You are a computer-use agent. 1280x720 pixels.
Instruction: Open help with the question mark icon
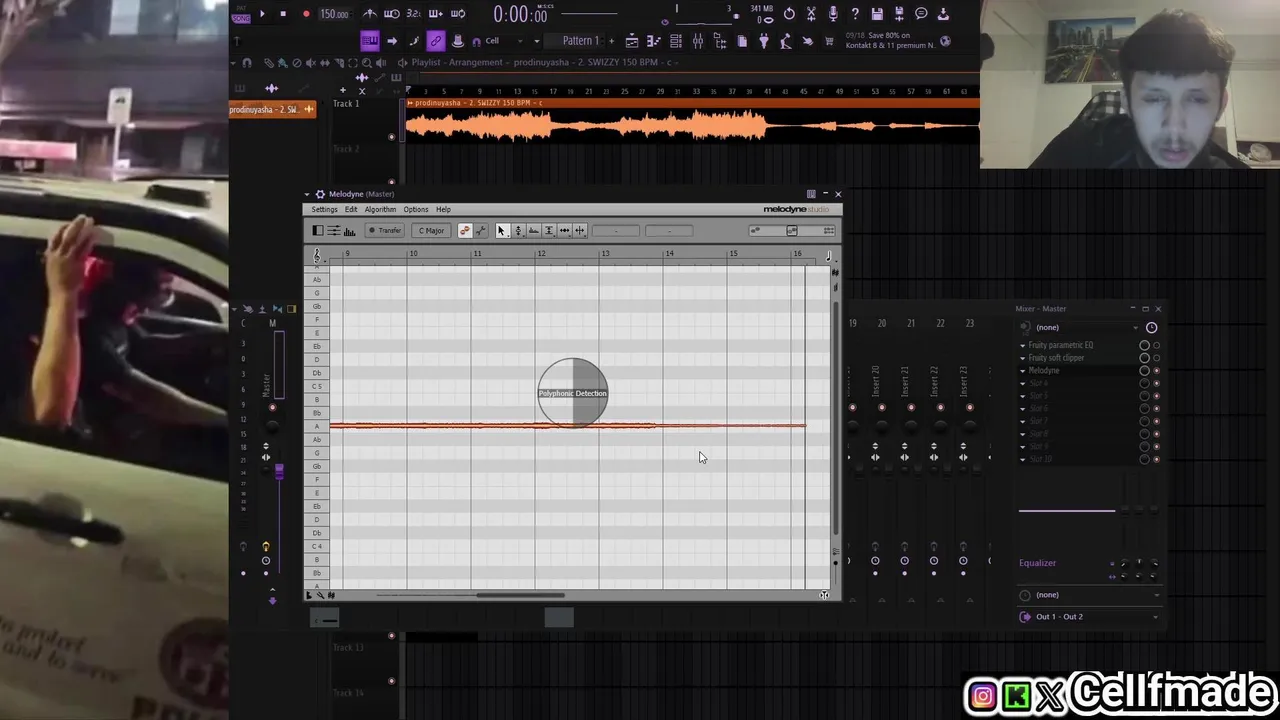[x=855, y=14]
